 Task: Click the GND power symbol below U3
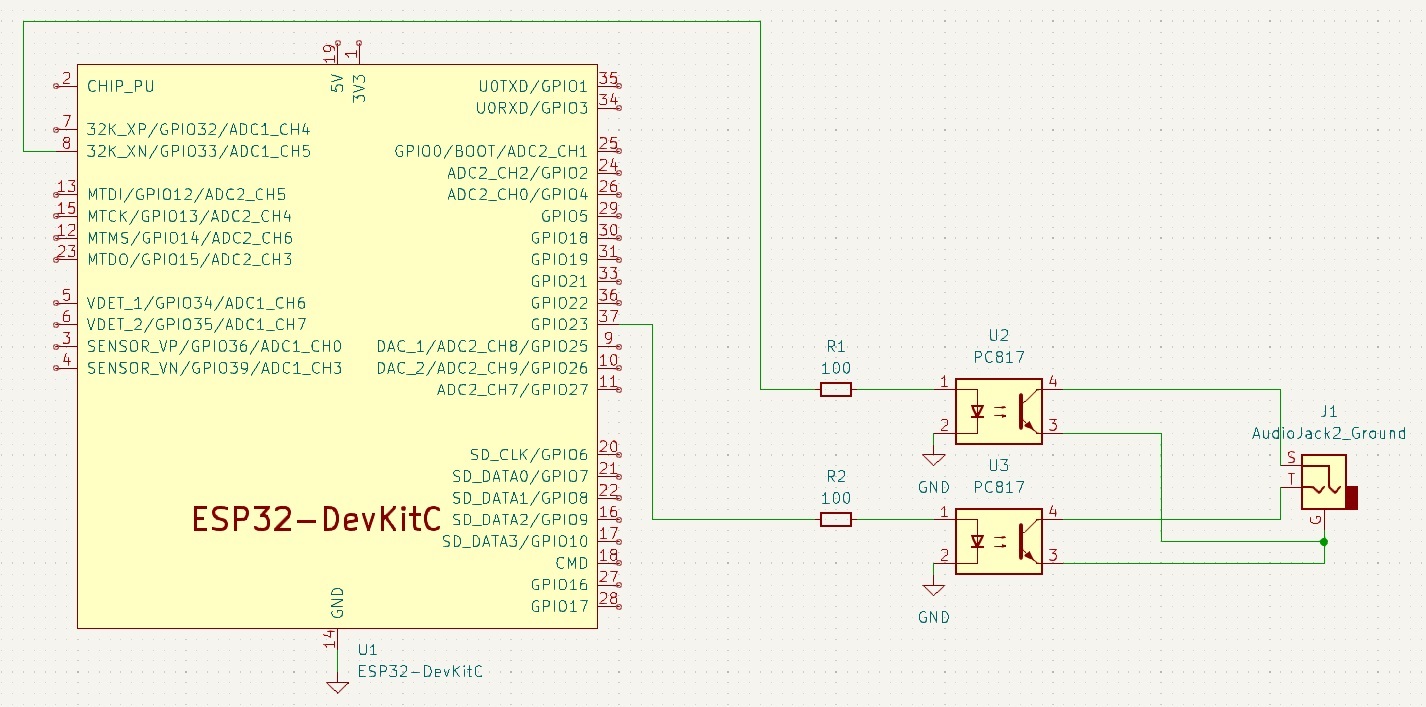pyautogui.click(x=934, y=589)
